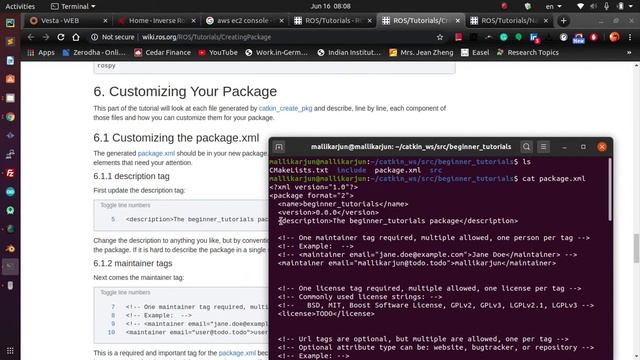Image resolution: width=640 pixels, height=360 pixels.
Task: Open the Chrome three-dot menu
Action: coord(630,37)
